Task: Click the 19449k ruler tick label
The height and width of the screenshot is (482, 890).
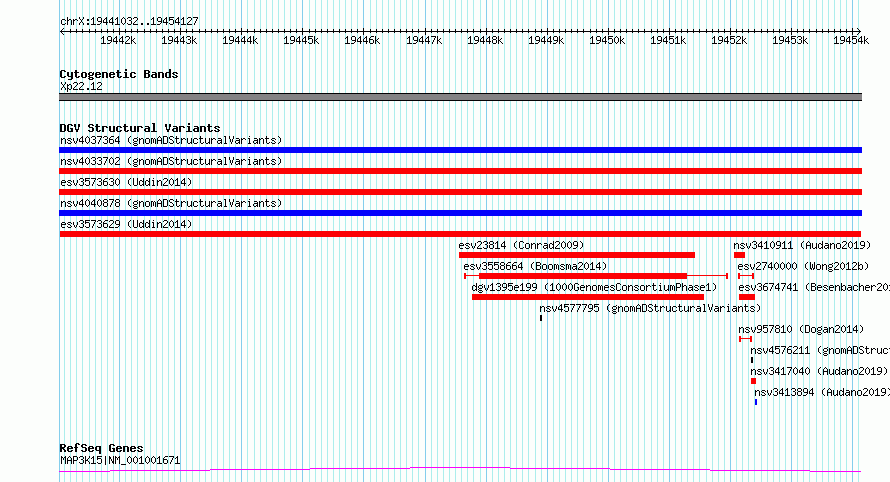Action: click(x=546, y=40)
